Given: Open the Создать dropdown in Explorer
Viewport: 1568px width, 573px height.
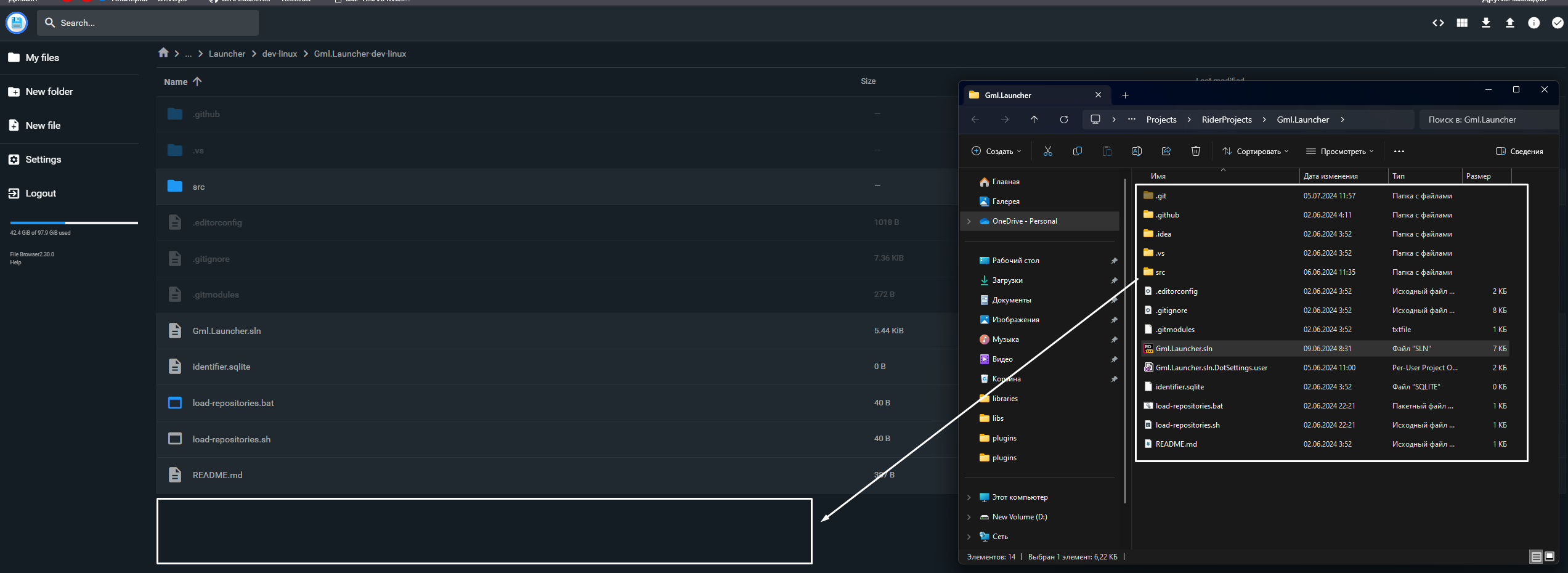Looking at the screenshot, I should click(x=996, y=151).
